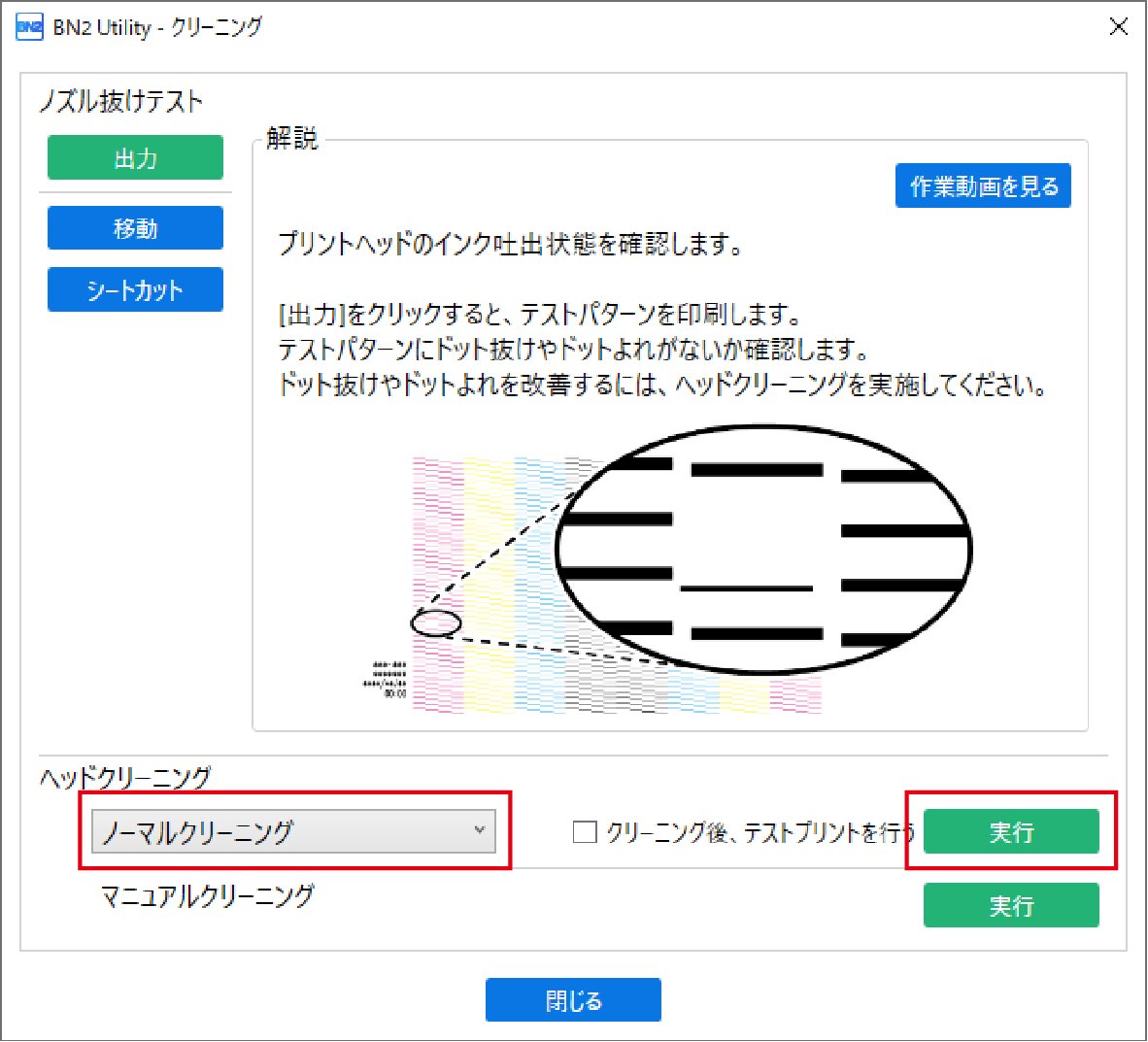The height and width of the screenshot is (1042, 1148).
Task: Click the green 出力 output button
Action: (x=135, y=157)
